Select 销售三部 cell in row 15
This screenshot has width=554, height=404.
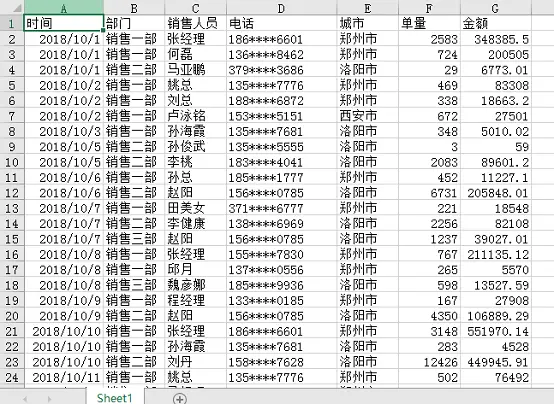tap(134, 239)
